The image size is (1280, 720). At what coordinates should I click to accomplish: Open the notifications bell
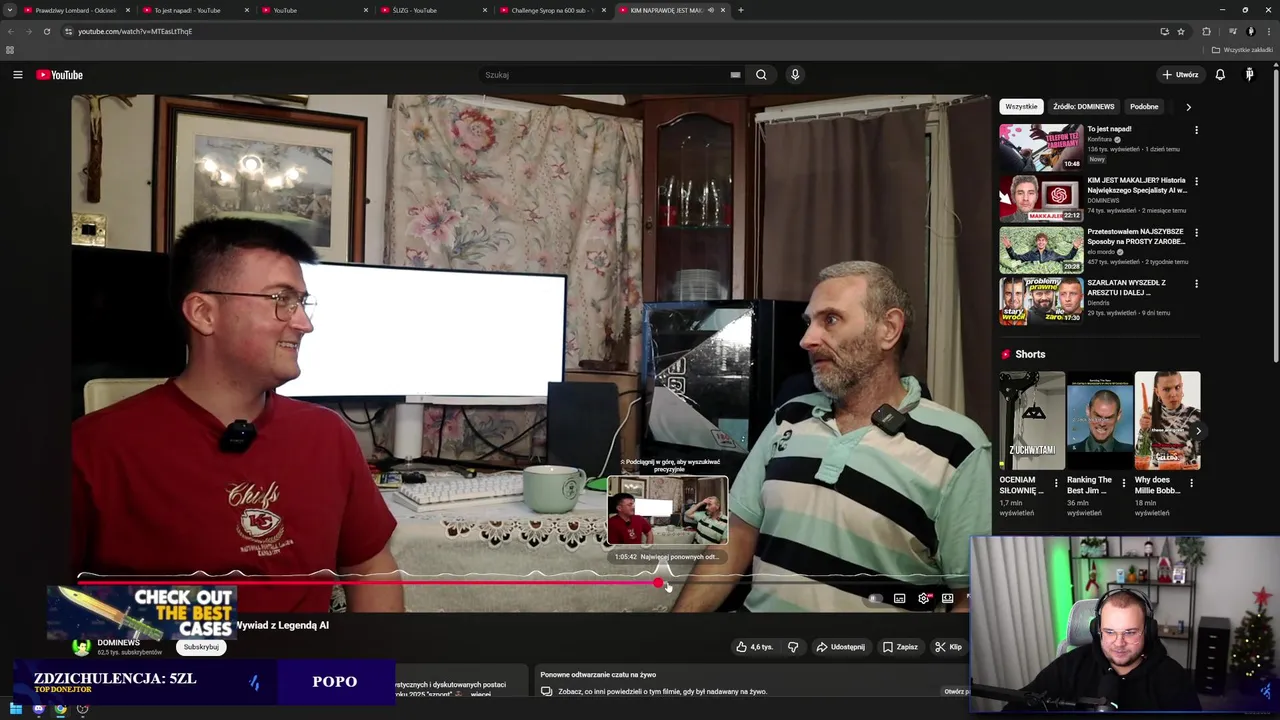1220,75
